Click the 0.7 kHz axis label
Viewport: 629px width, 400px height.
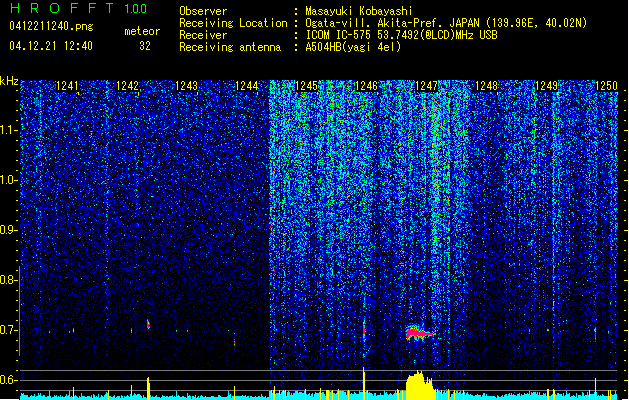tap(9, 330)
